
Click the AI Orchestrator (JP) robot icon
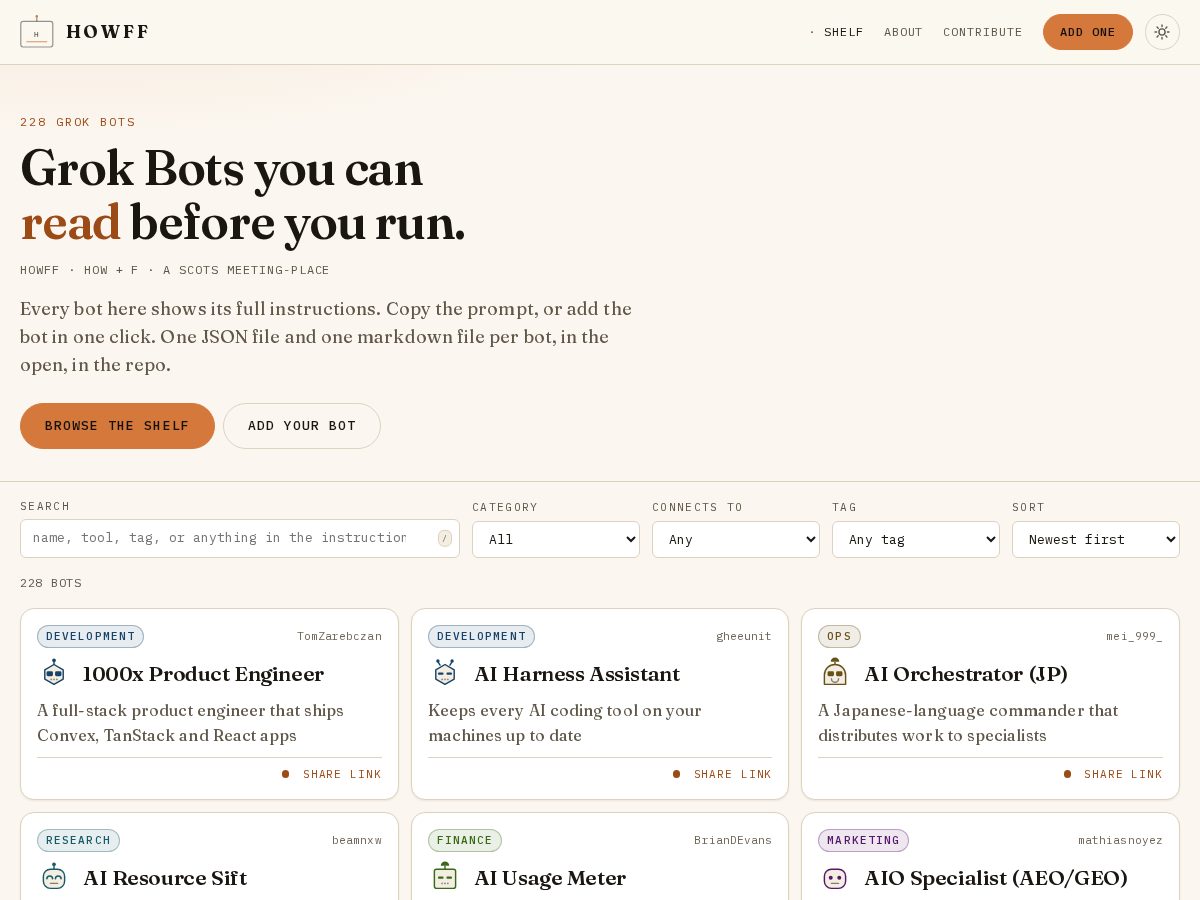(x=835, y=673)
